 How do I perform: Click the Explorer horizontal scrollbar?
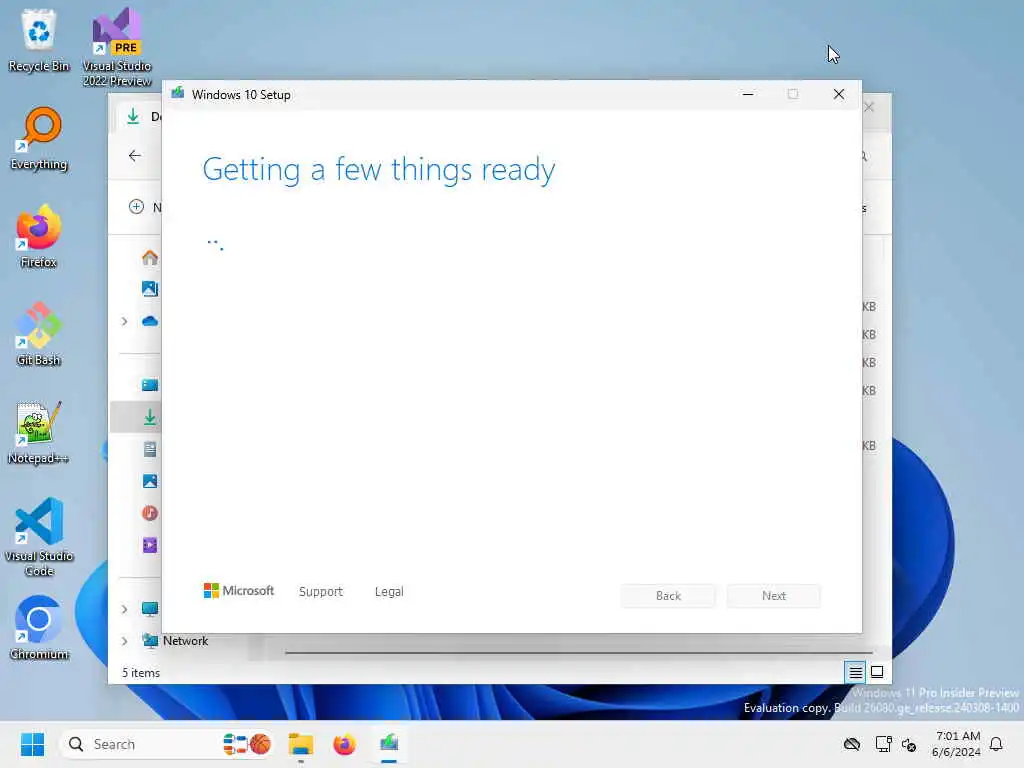579,652
